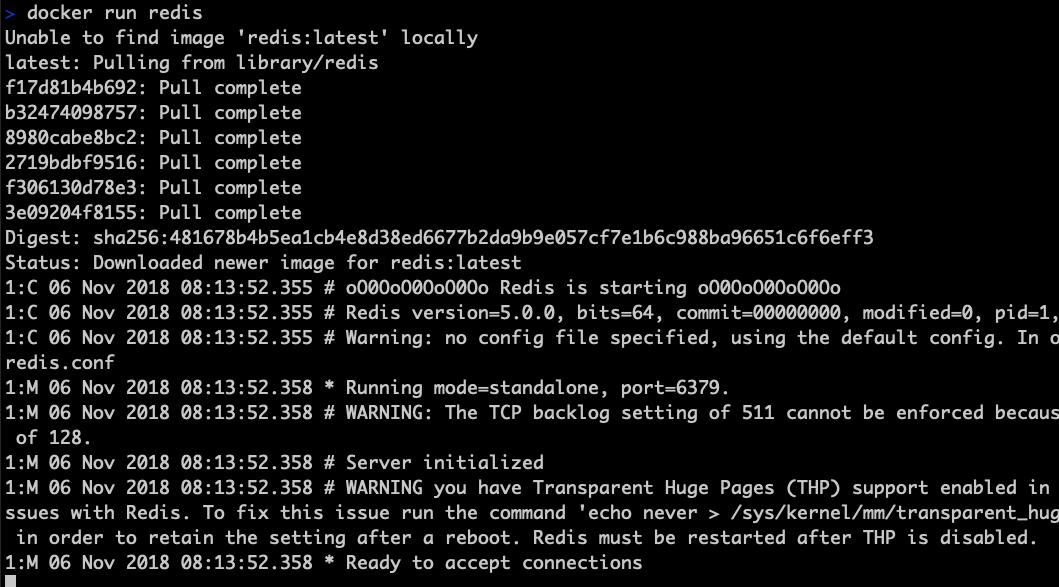Click 'Pulling from library/redis' text
Screen dimensions: 1059x587
click(235, 63)
